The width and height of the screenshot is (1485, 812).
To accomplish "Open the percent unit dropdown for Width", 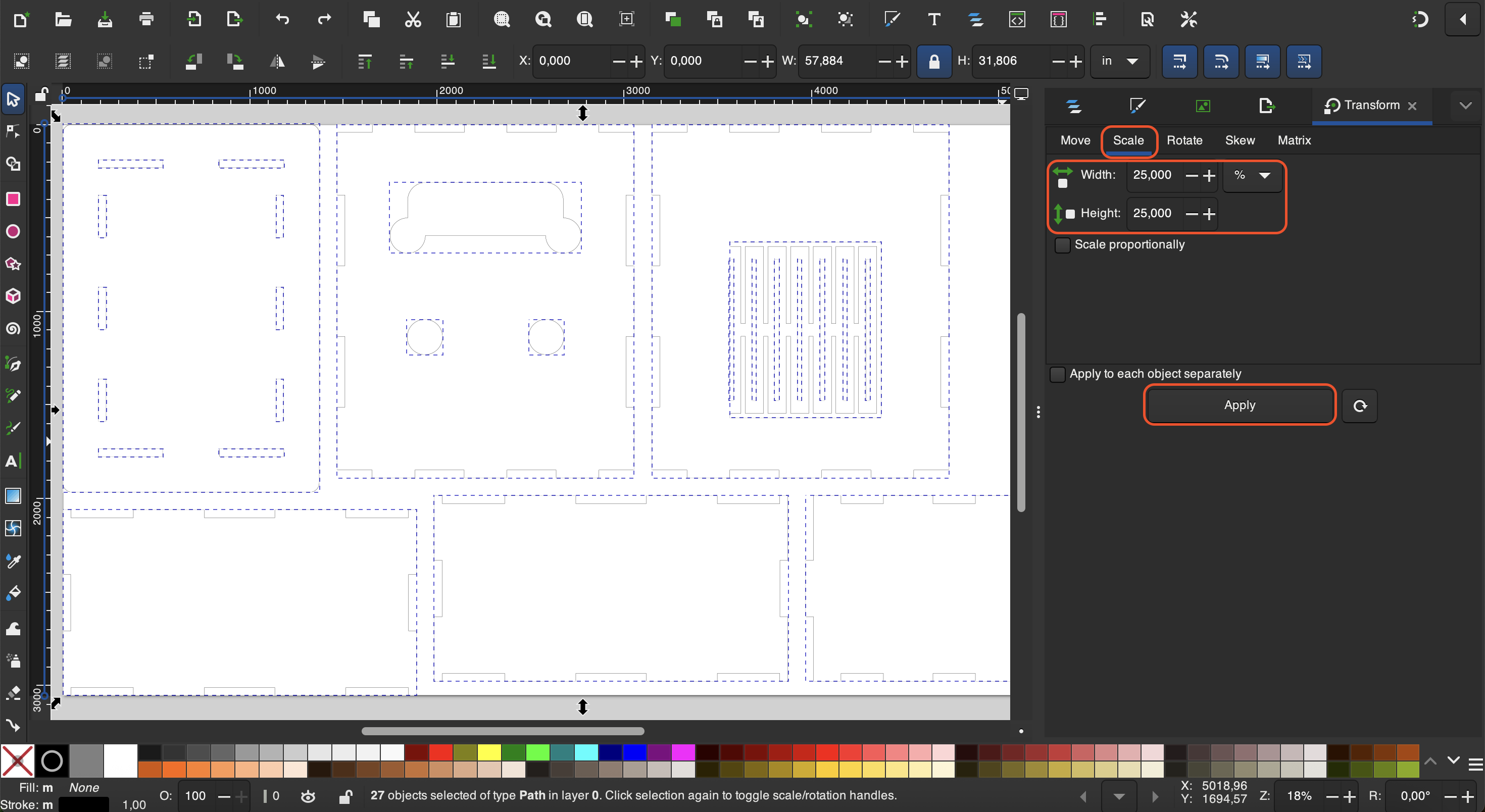I will pos(1252,175).
